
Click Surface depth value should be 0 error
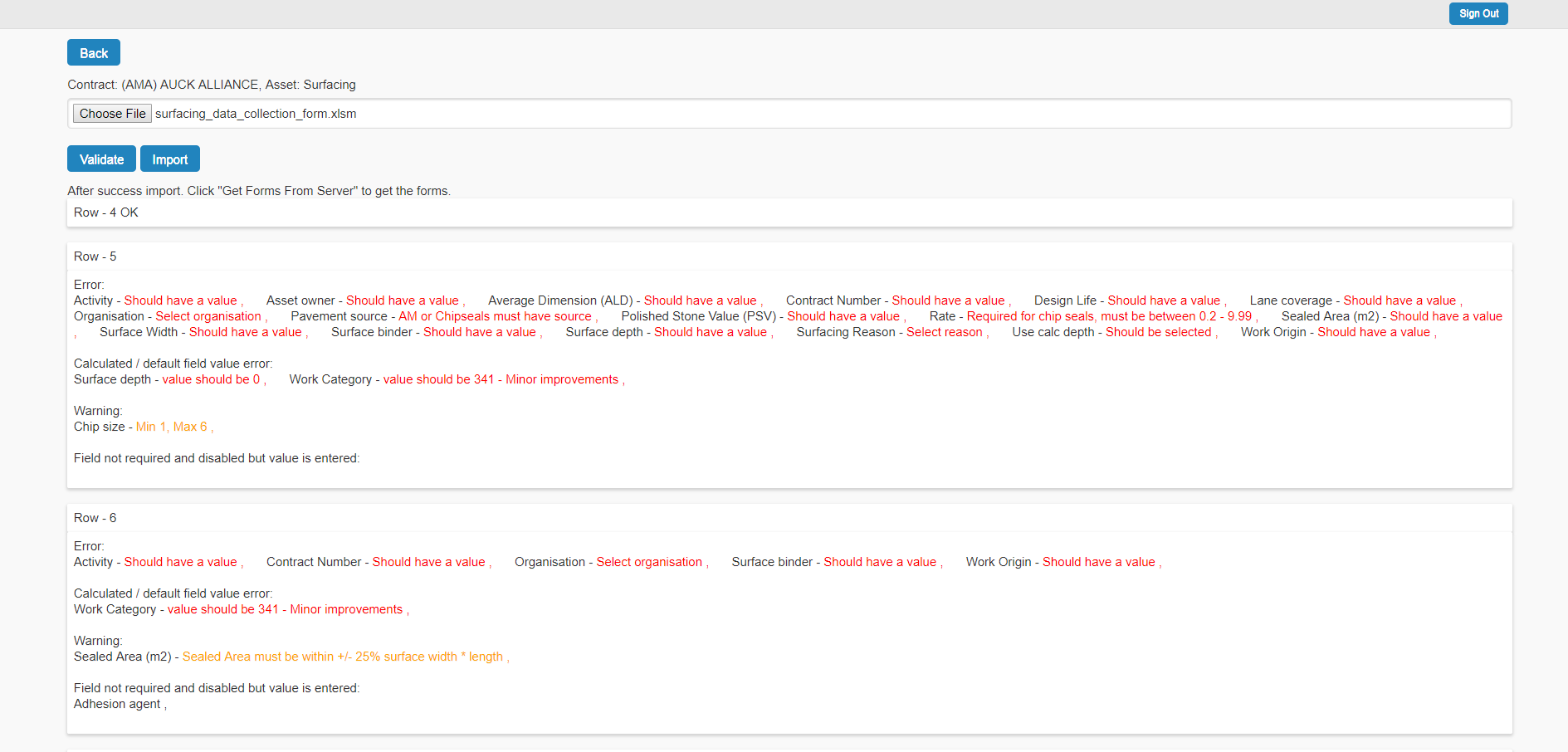pyautogui.click(x=210, y=379)
